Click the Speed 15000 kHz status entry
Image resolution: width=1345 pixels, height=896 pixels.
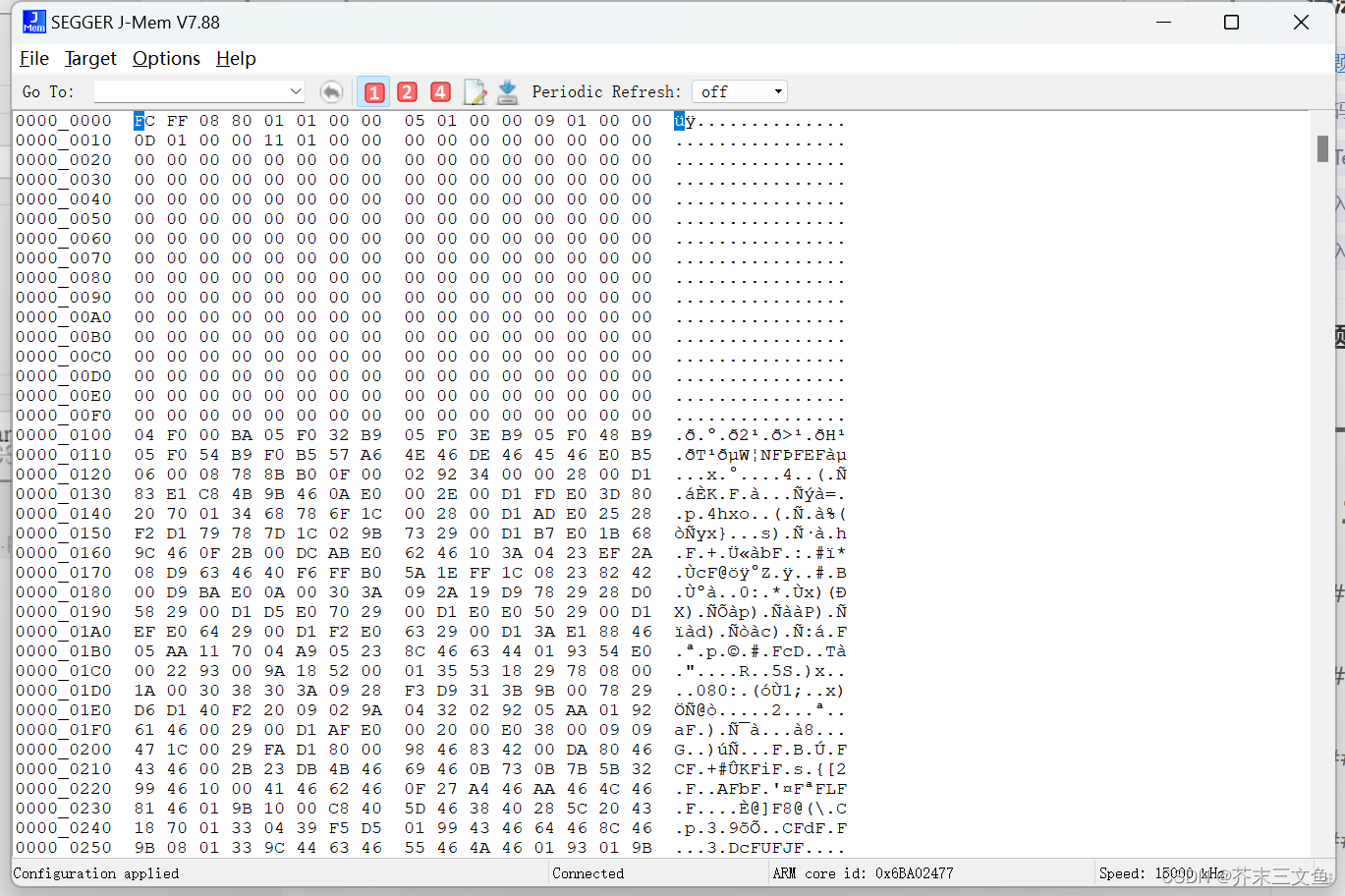[x=1161, y=873]
